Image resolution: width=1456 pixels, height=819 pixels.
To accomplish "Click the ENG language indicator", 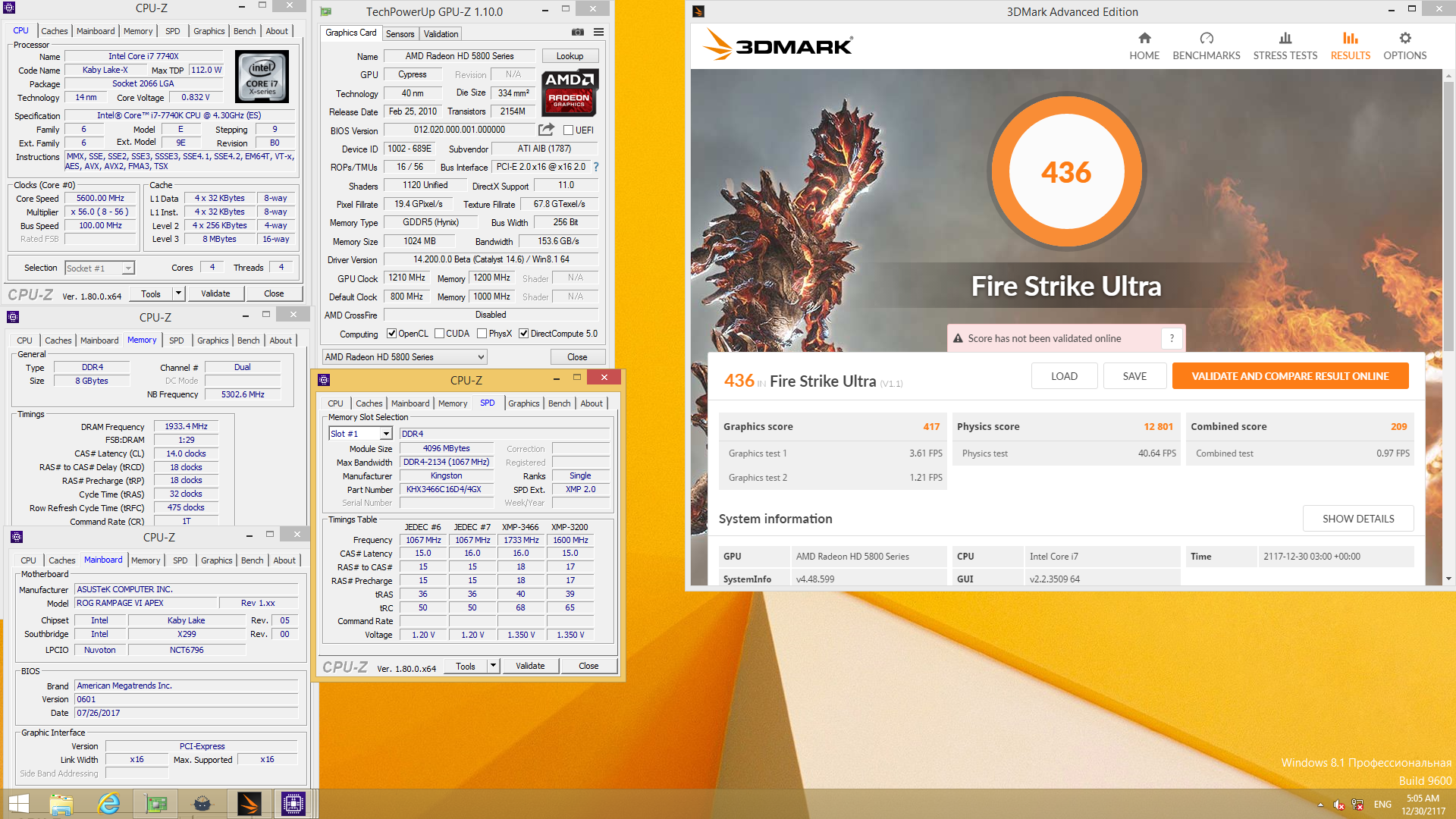I will [1382, 805].
